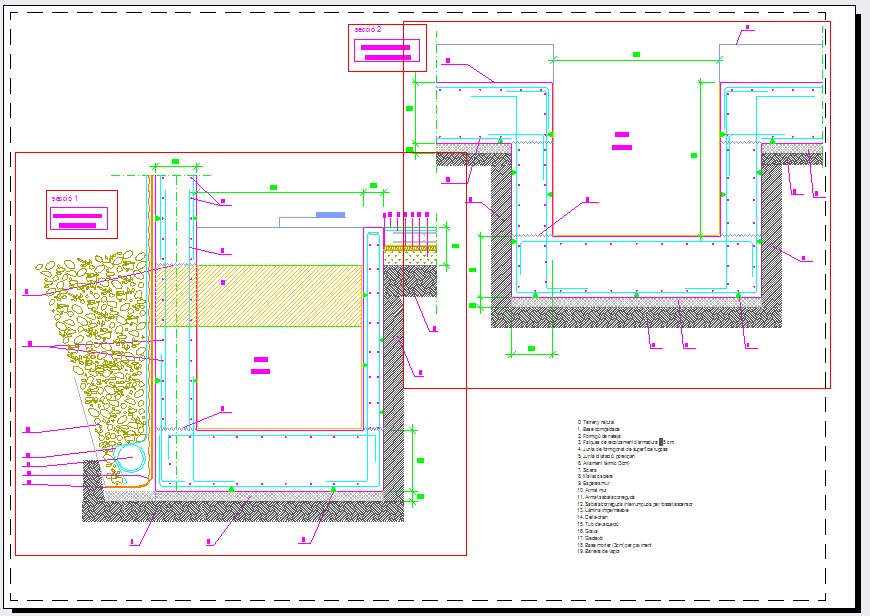The image size is (870, 616).
Task: Click legend entry "7. Solera"
Action: coord(590,469)
